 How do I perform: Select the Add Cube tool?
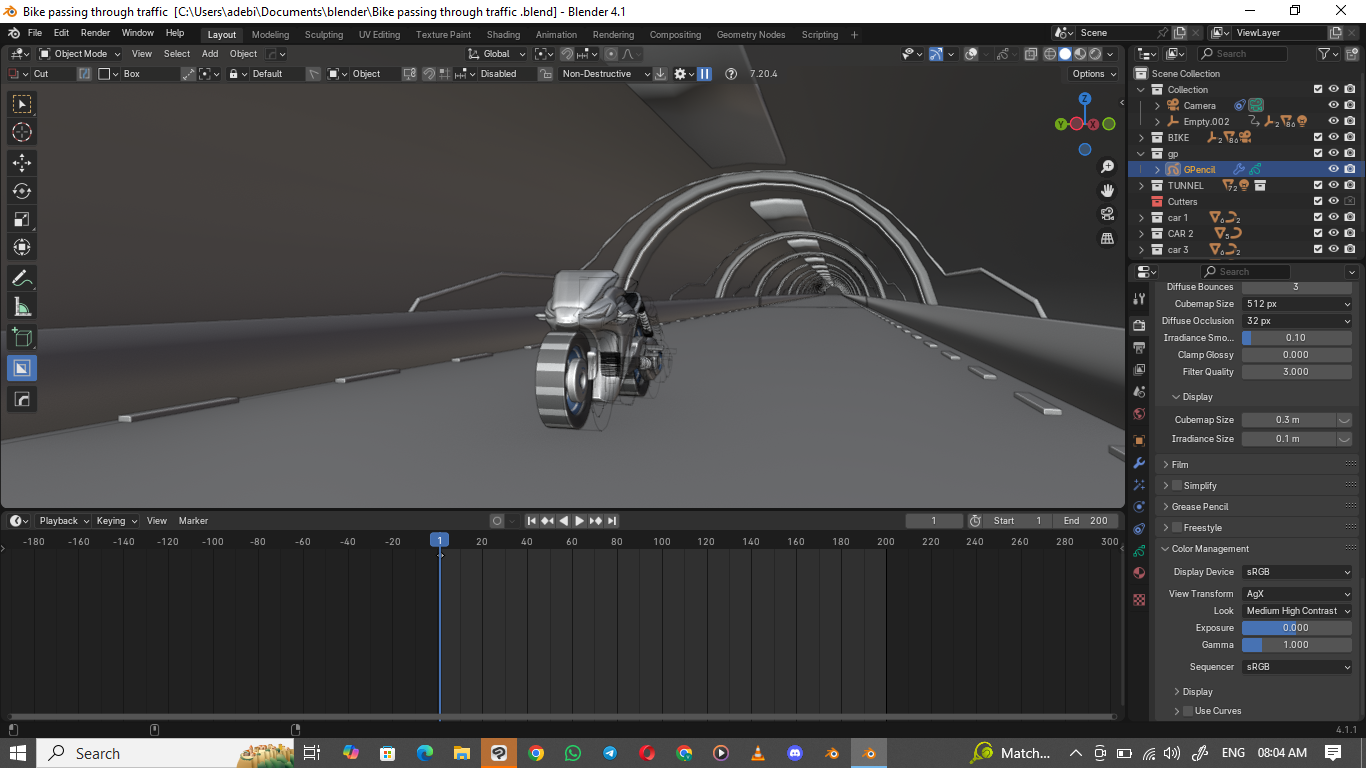coord(22,338)
